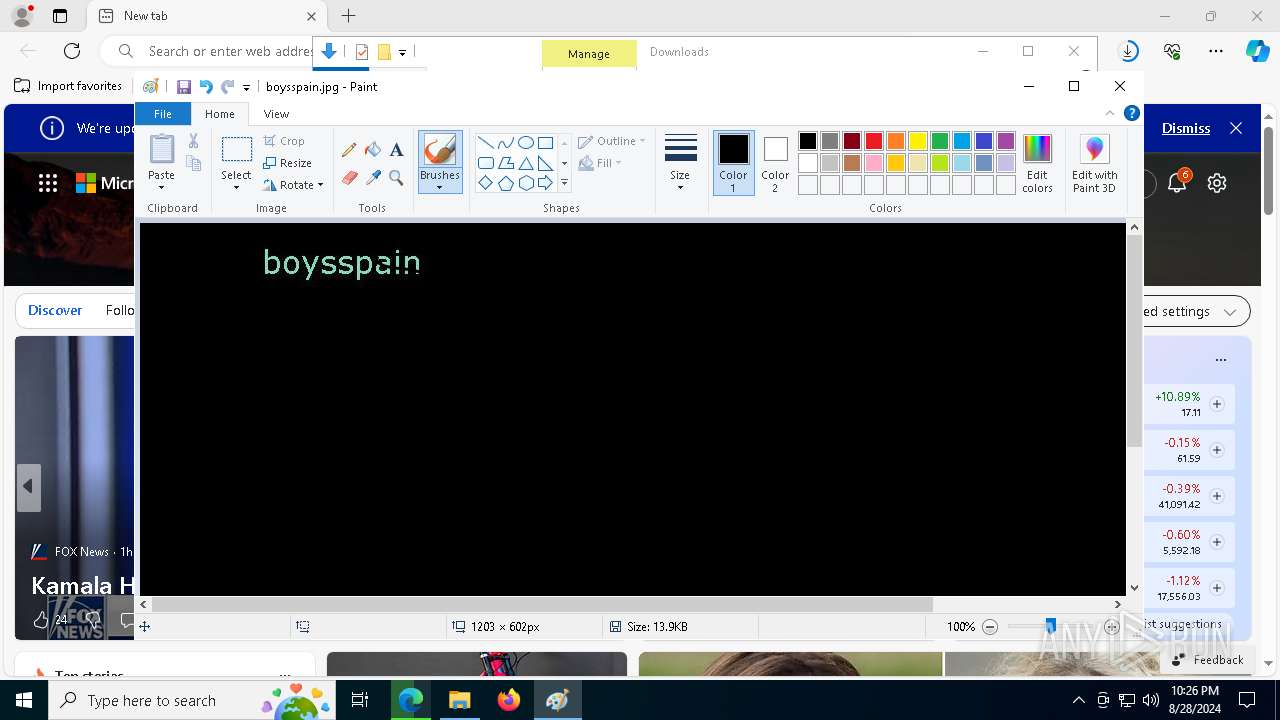Click the Resize button
This screenshot has height=720, width=1280.
(x=288, y=163)
